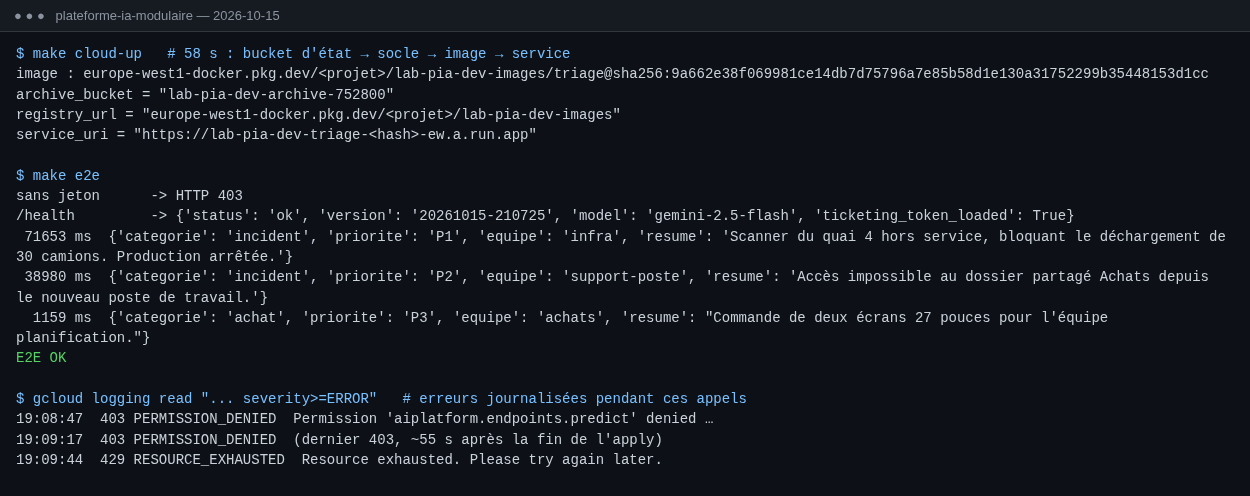Click the 1159 ms achat P3 result
1250x496 pixels.
(x=570, y=318)
